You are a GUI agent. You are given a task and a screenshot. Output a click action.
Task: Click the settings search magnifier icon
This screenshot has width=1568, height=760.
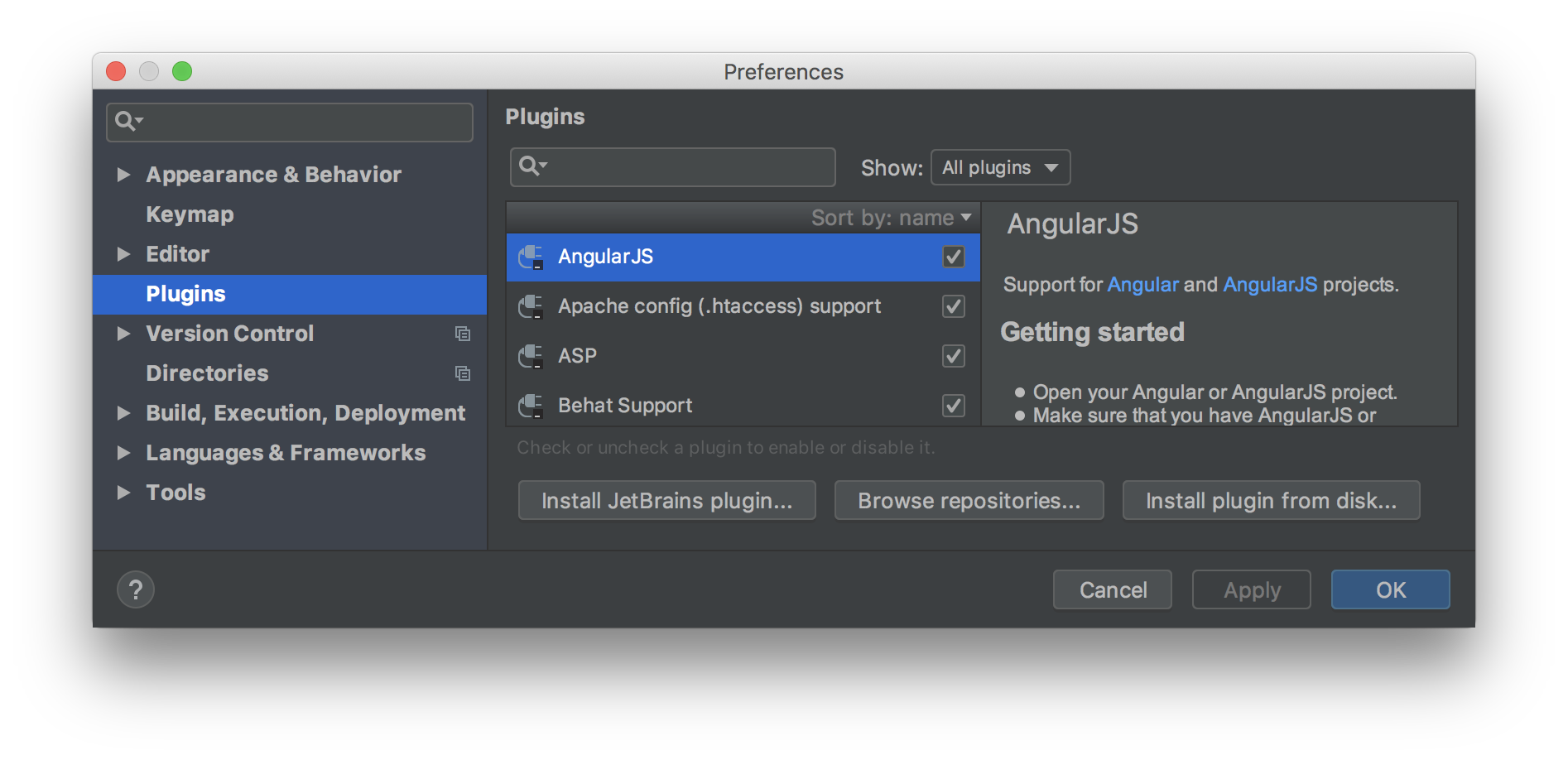[x=128, y=122]
